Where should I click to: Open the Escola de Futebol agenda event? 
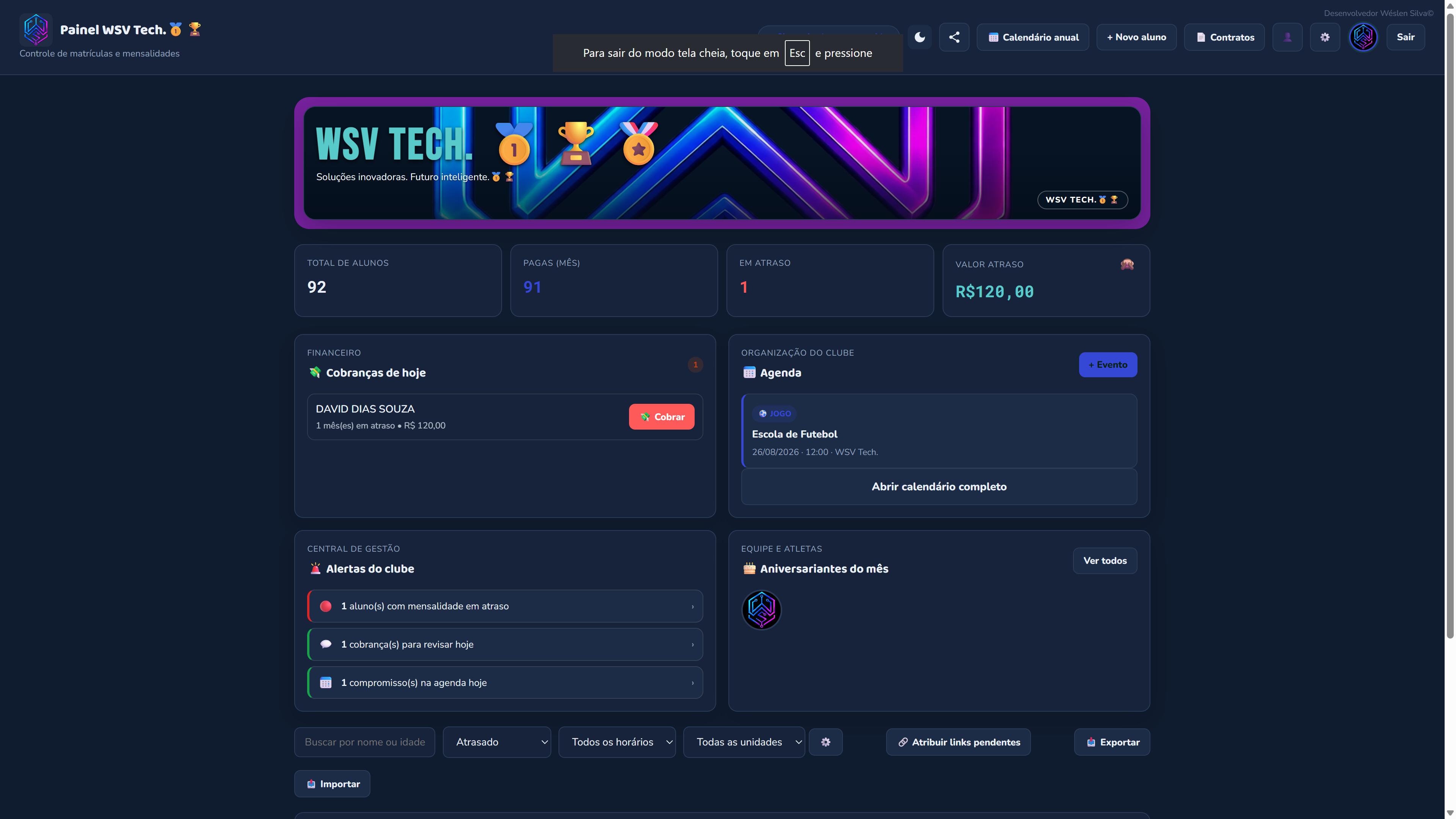tap(939, 431)
